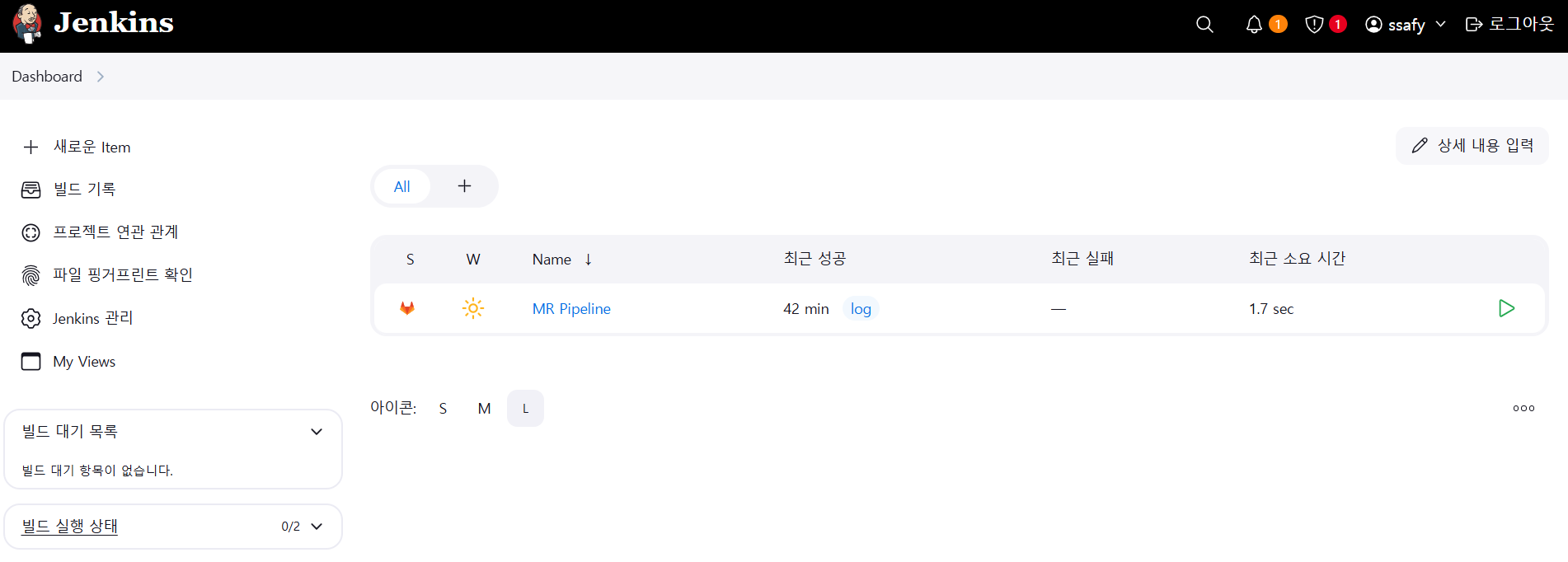1568x562 pixels.
Task: Click the MR Pipeline weather sun icon
Action: point(473,308)
